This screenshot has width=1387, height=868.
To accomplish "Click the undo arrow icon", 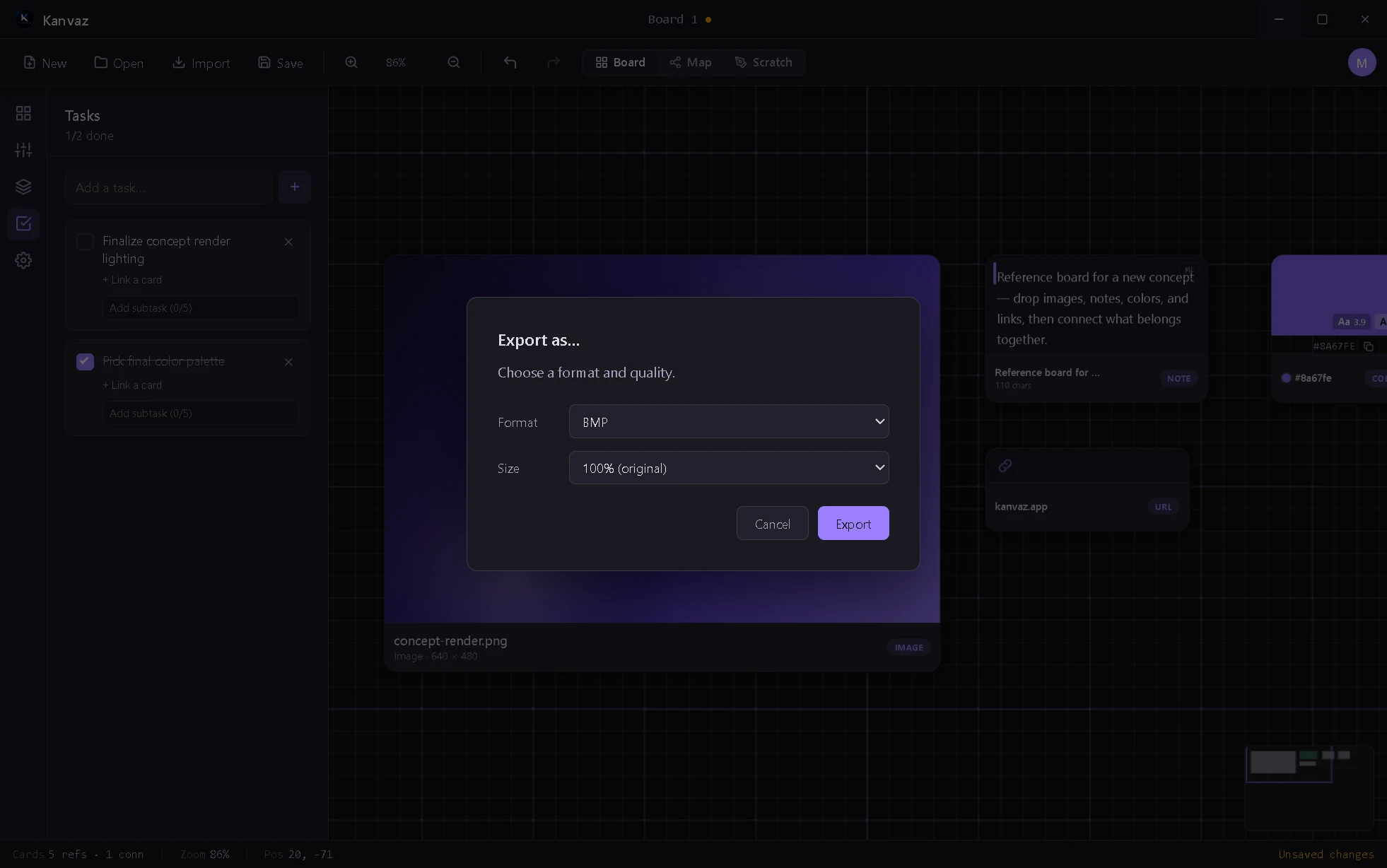I will [x=510, y=62].
